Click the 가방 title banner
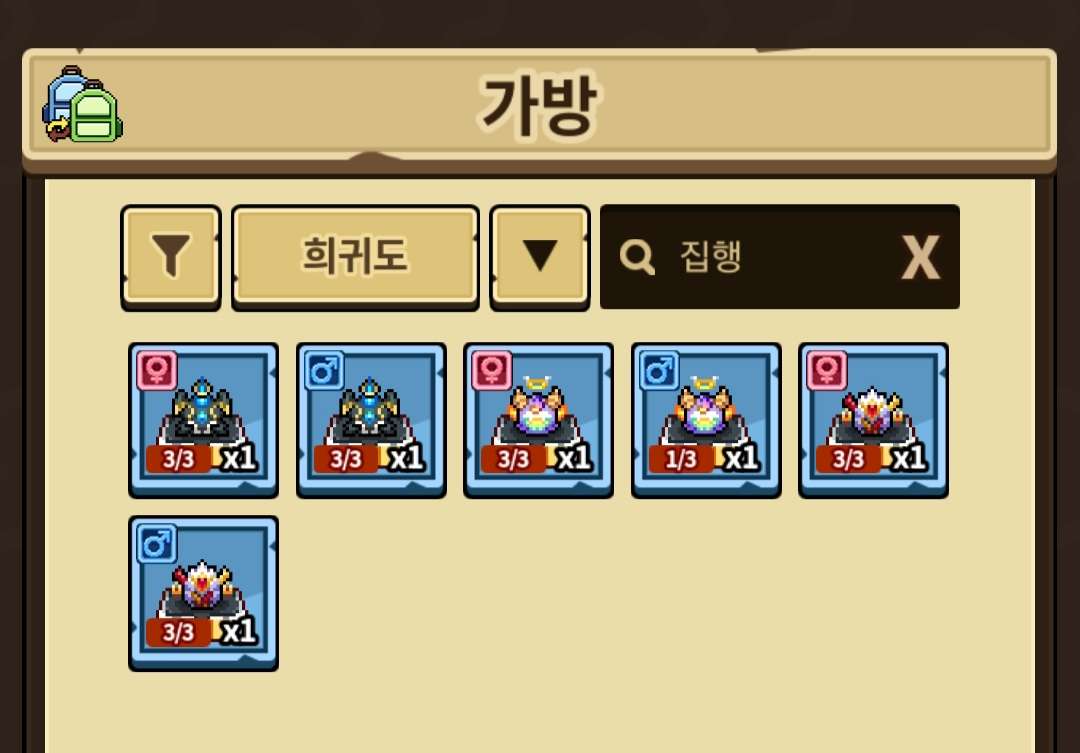 tap(539, 105)
